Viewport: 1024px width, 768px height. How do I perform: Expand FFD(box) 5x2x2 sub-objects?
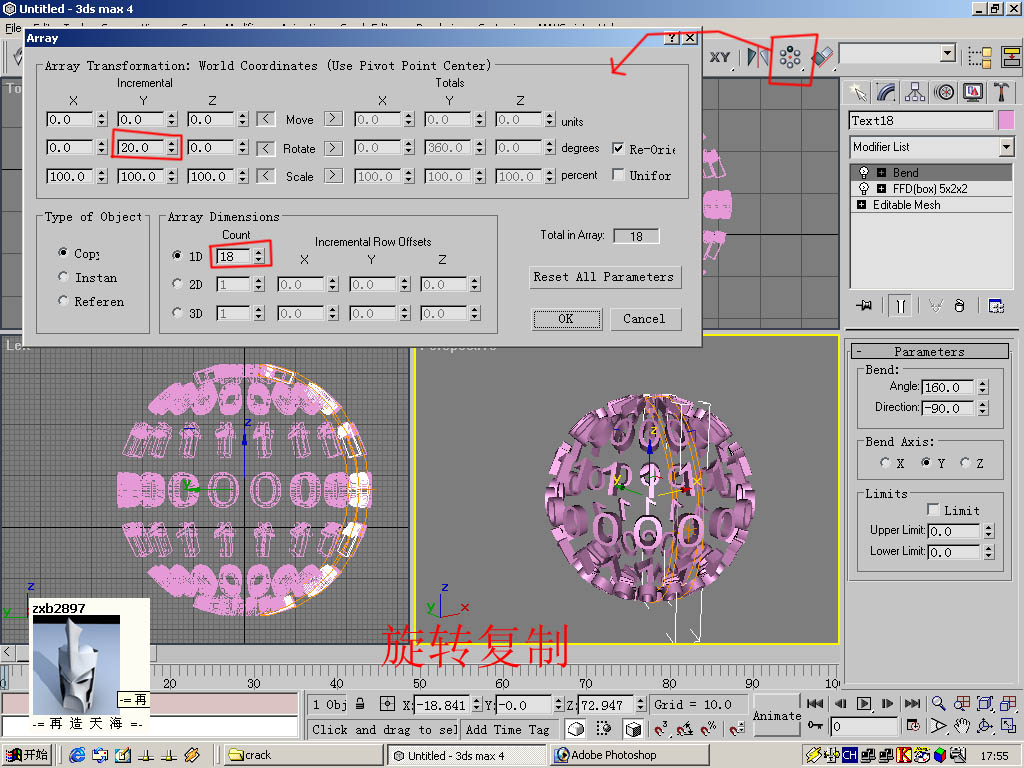881,189
